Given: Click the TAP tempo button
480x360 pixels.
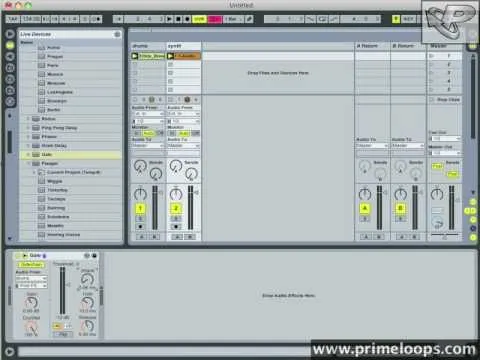Looking at the screenshot, I should coord(13,19).
